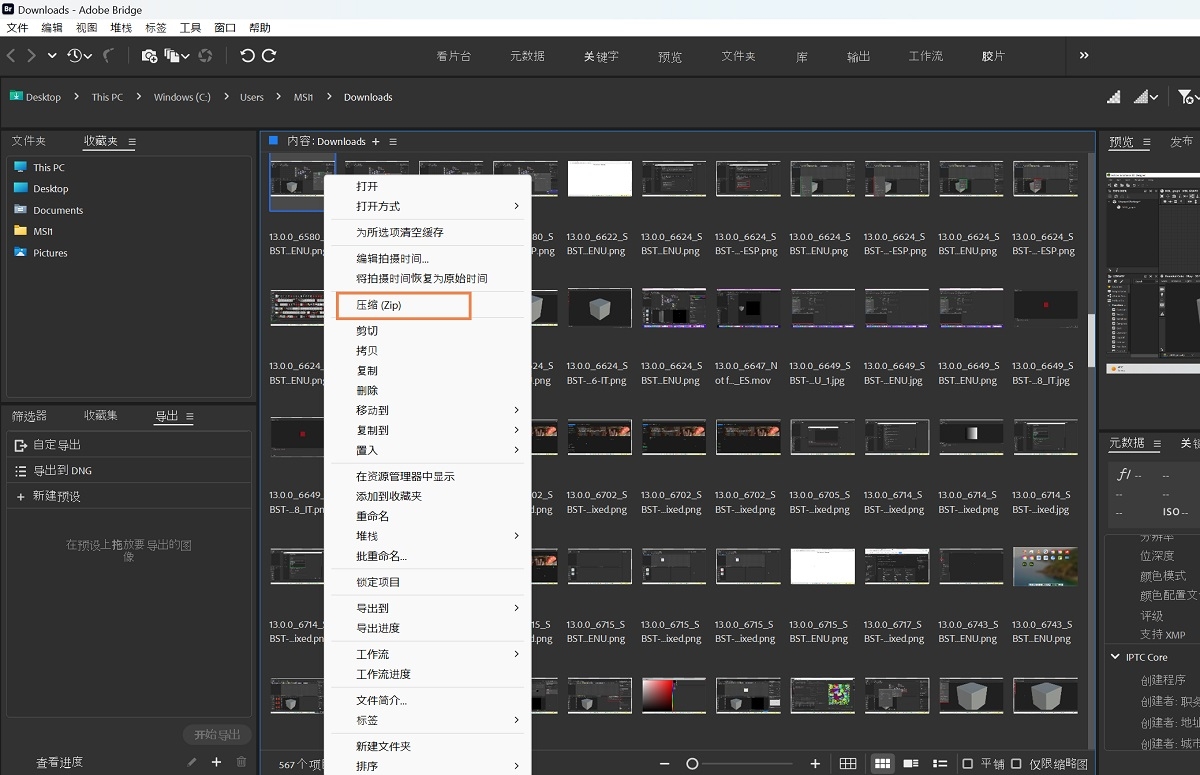1200x775 pixels.
Task: Switch to the 元数据 workspace tab
Action: point(527,56)
